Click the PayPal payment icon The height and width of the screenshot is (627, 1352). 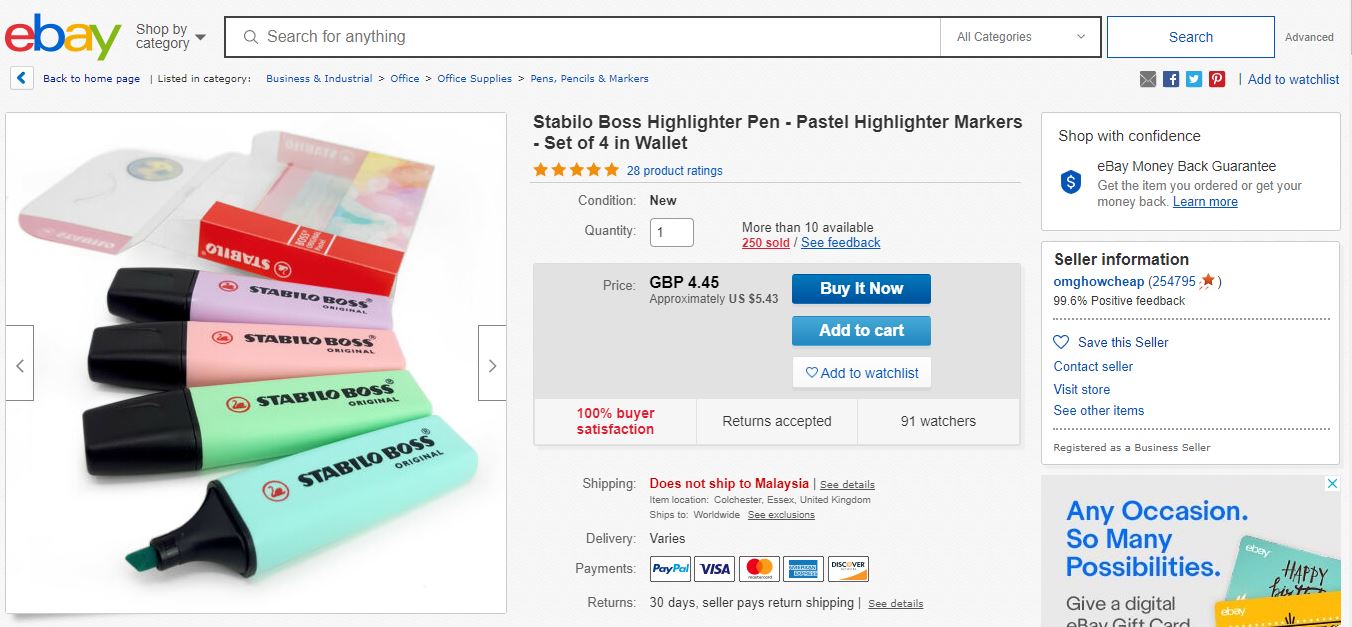tap(670, 569)
